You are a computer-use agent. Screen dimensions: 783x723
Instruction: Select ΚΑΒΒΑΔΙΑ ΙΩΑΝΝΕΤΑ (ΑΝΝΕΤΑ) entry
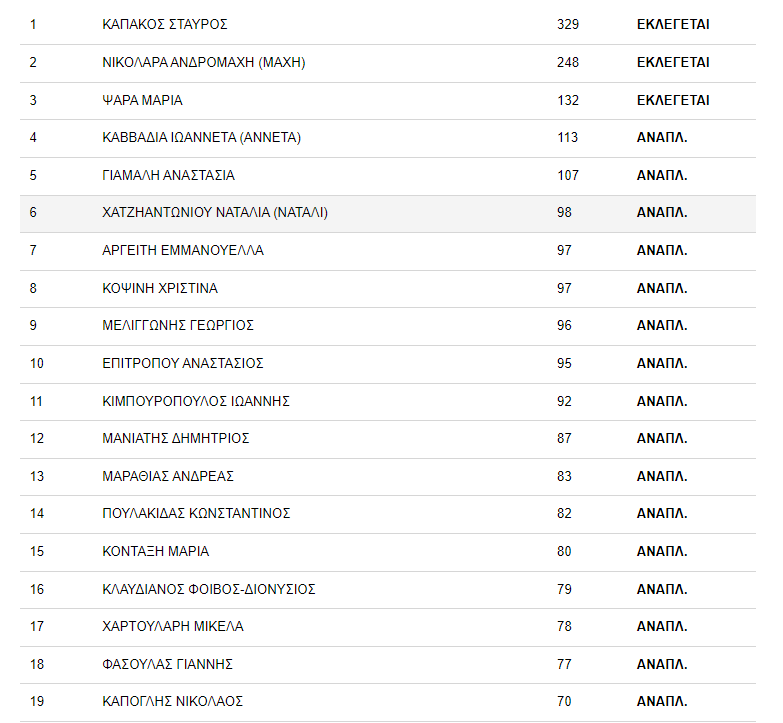click(x=201, y=137)
